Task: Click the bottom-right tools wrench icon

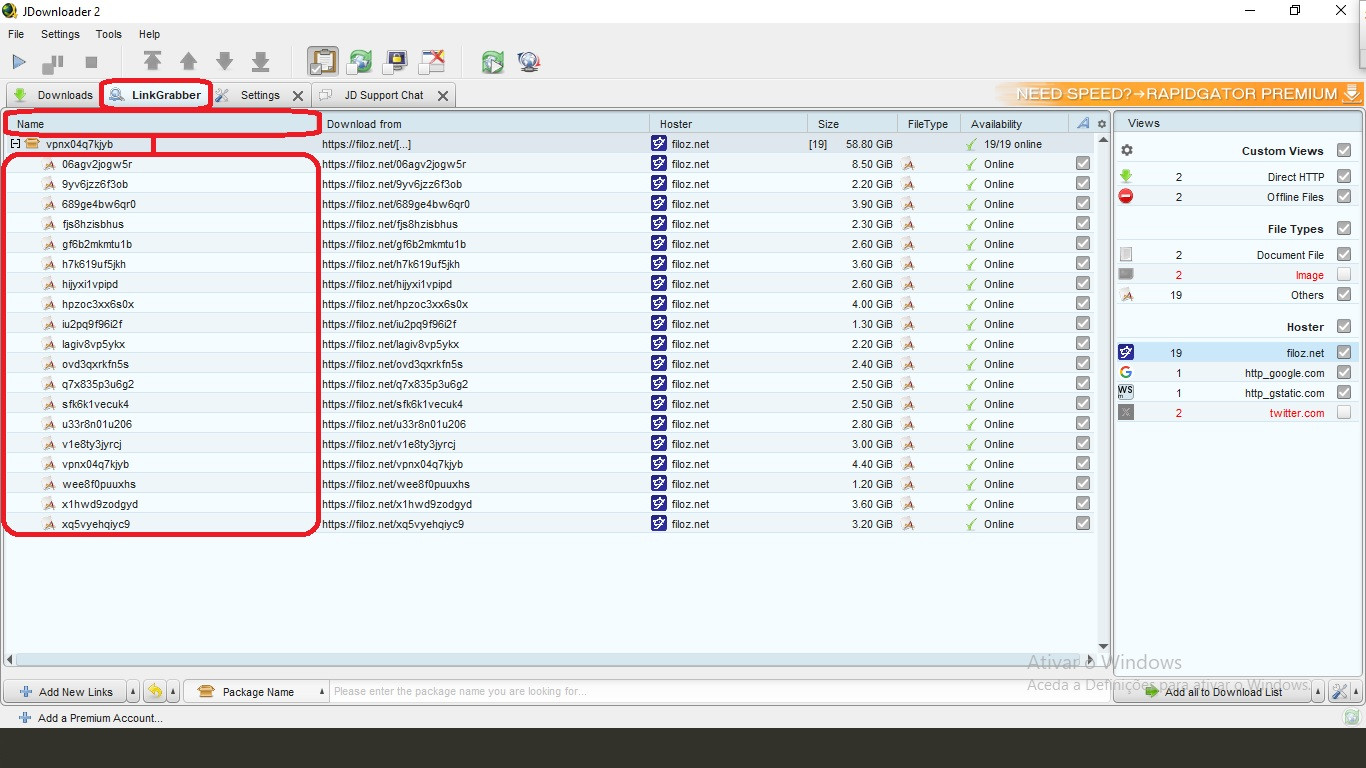Action: click(1340, 691)
